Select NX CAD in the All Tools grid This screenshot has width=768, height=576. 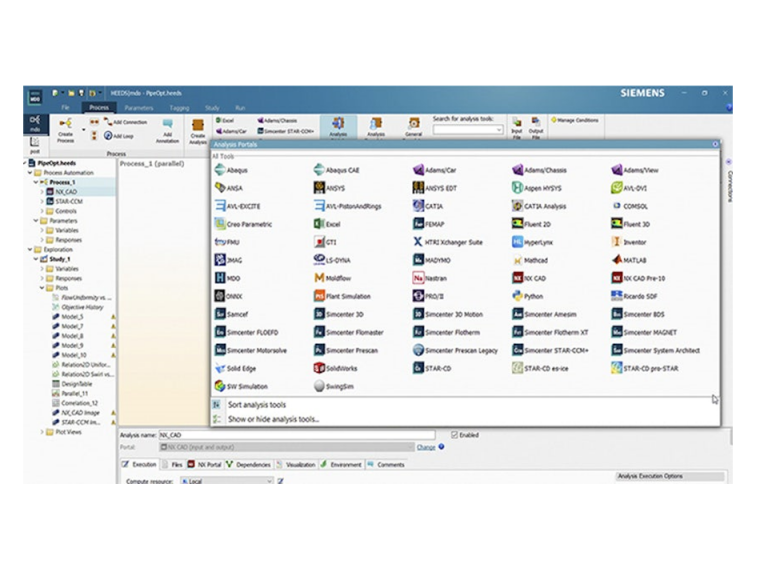[529, 278]
